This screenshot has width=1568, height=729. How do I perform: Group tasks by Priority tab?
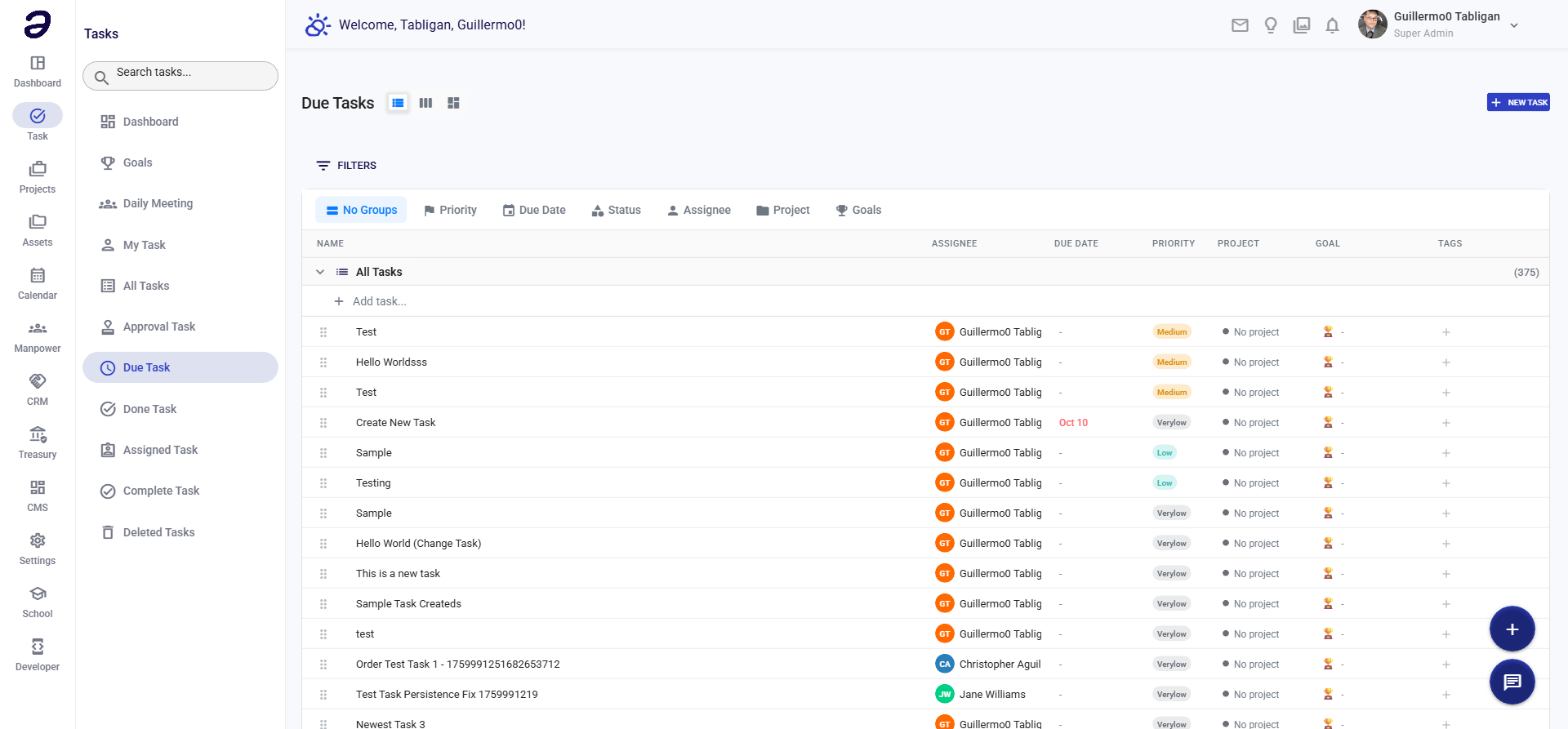[x=450, y=210]
